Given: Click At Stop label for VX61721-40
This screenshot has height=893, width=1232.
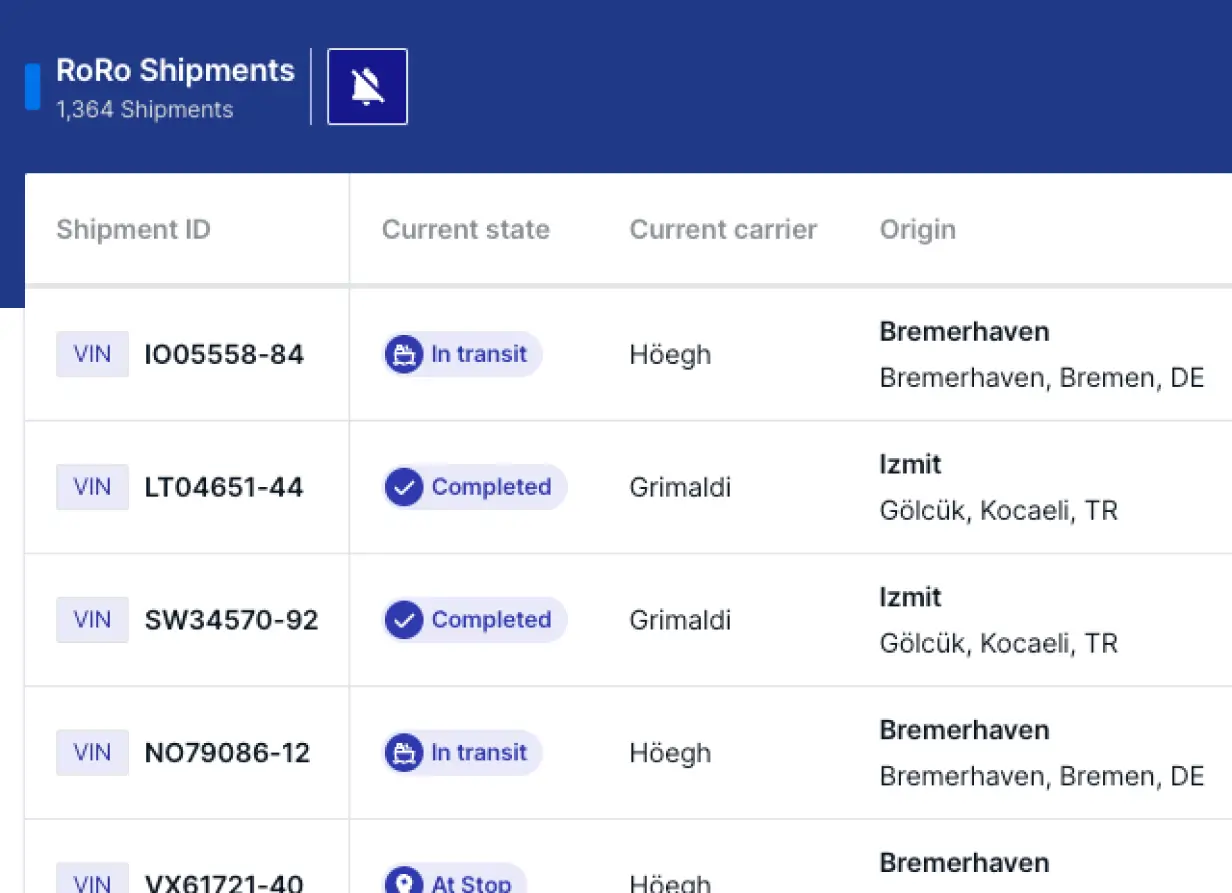Looking at the screenshot, I should tap(472, 884).
